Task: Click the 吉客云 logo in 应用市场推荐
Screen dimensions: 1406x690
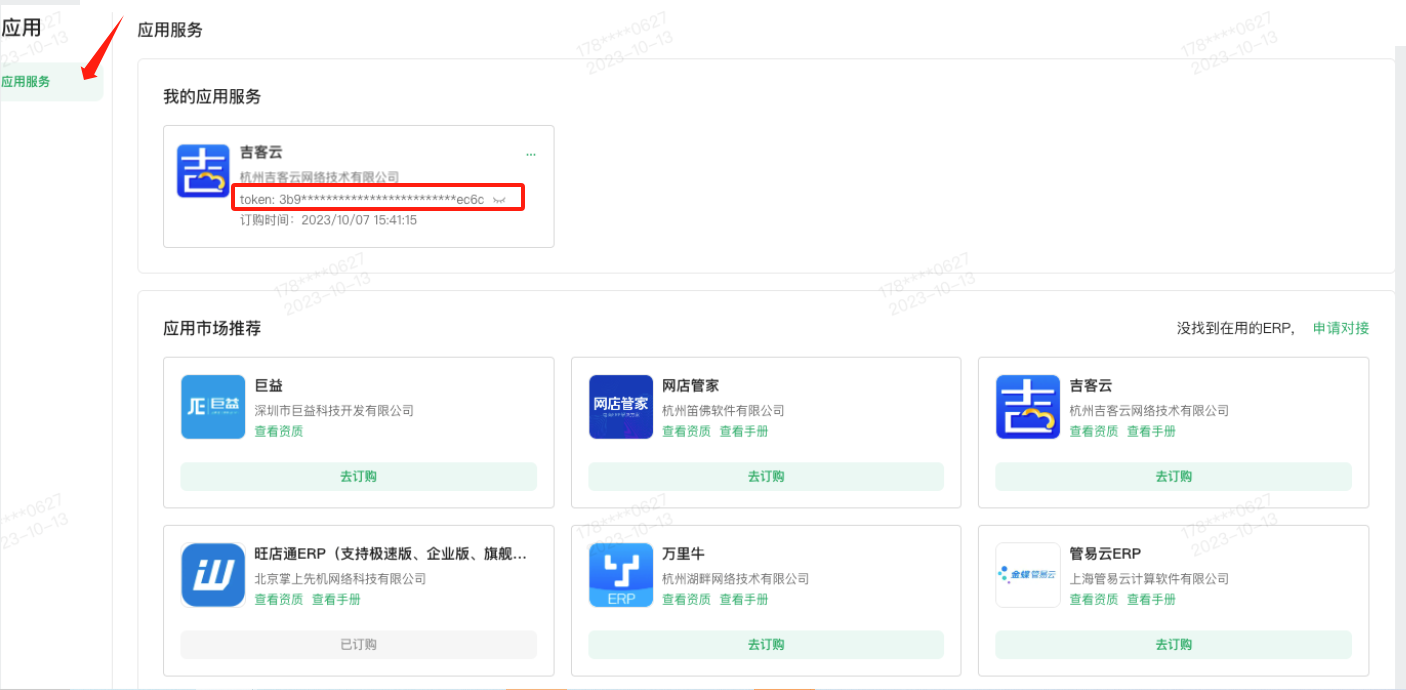Action: (x=1028, y=407)
